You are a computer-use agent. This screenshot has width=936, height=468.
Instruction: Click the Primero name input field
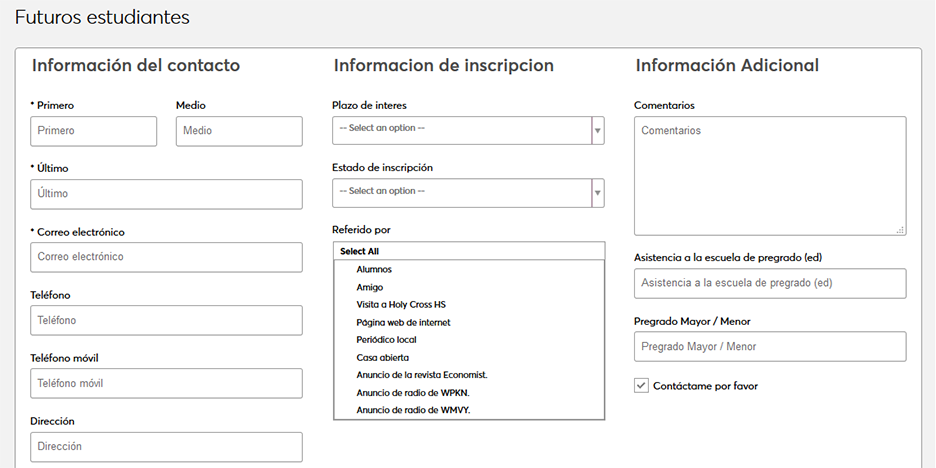click(94, 131)
